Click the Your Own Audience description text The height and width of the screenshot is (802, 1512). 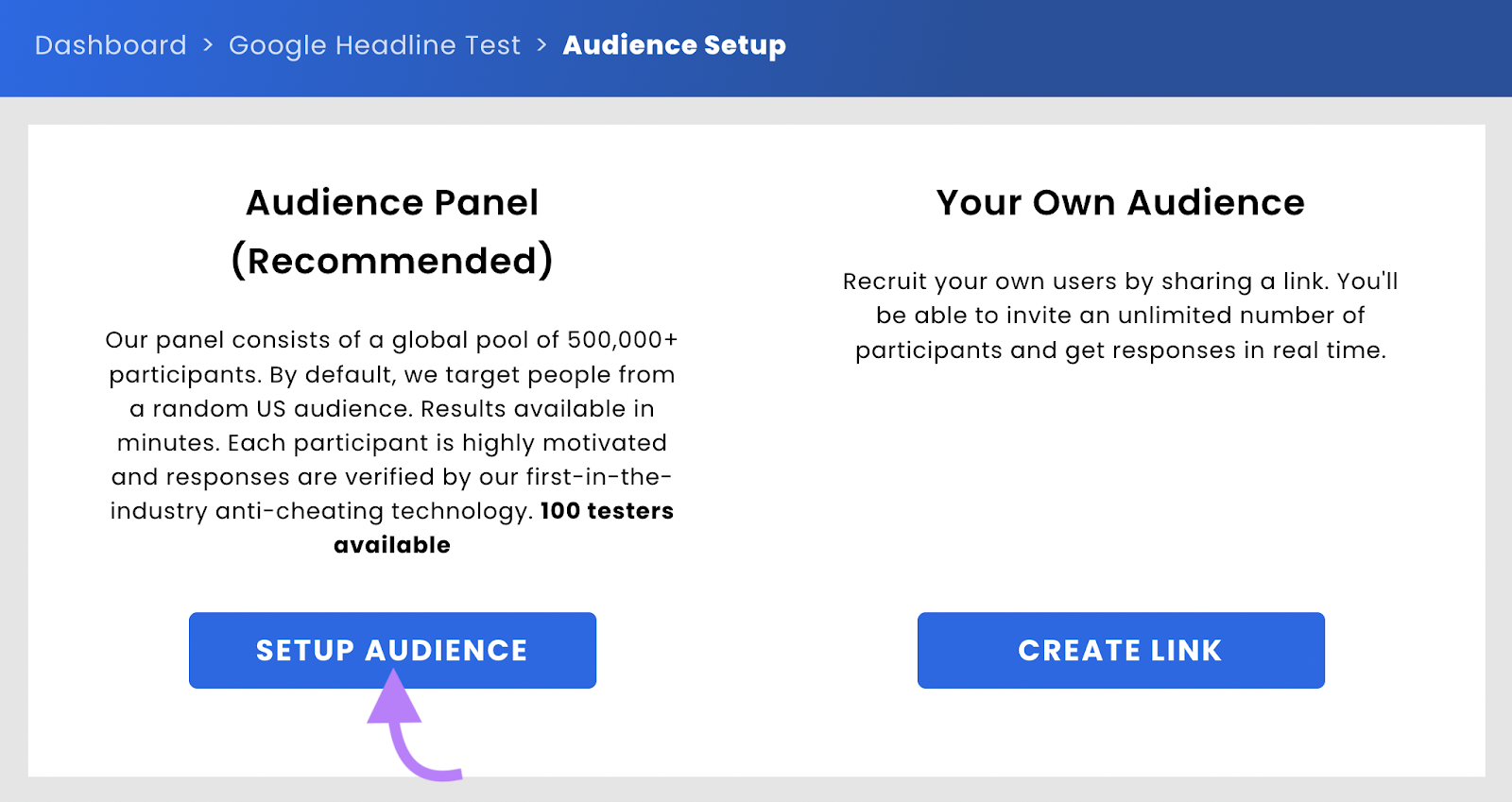point(1120,316)
